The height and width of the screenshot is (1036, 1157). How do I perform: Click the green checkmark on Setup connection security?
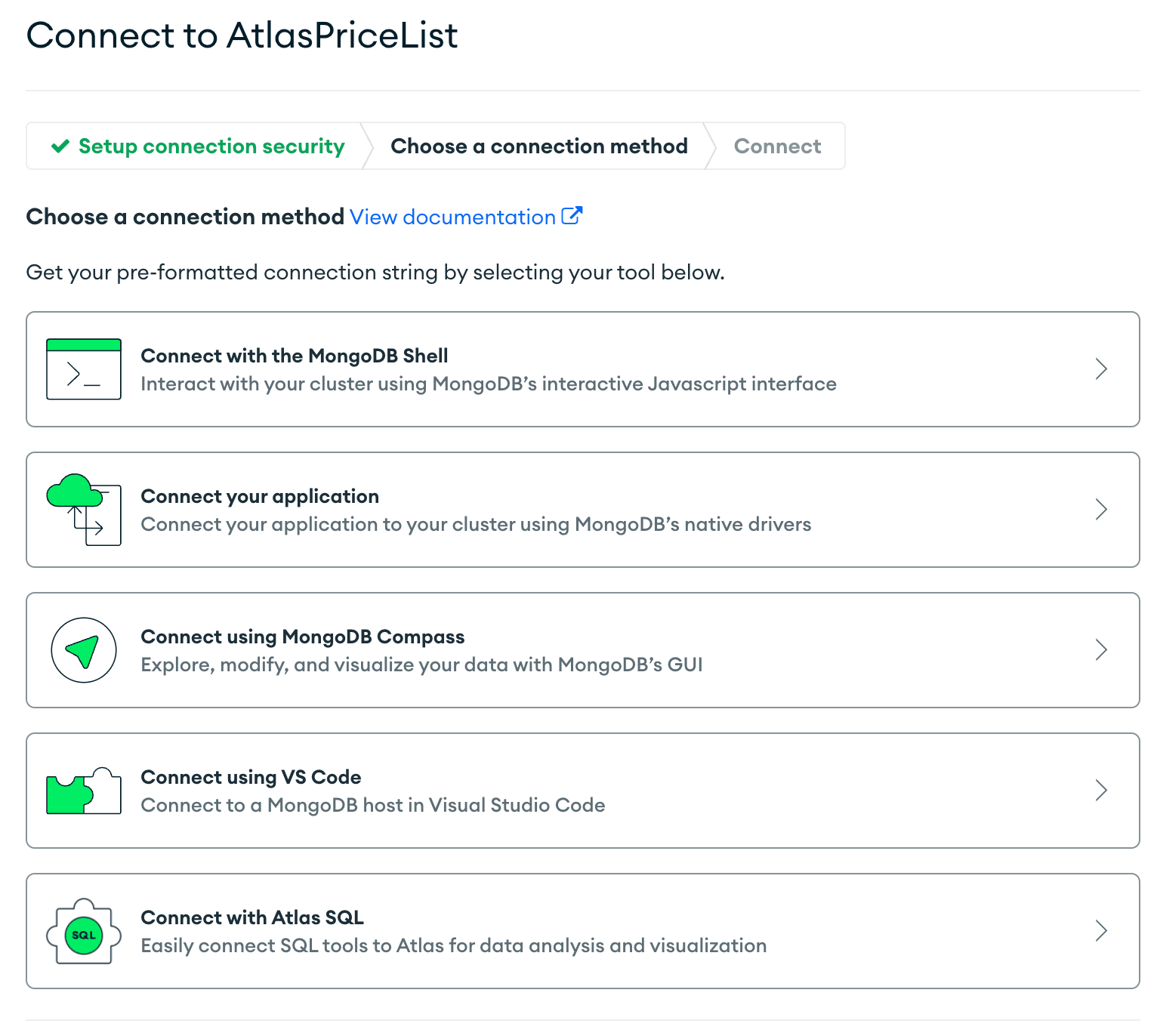[60, 146]
